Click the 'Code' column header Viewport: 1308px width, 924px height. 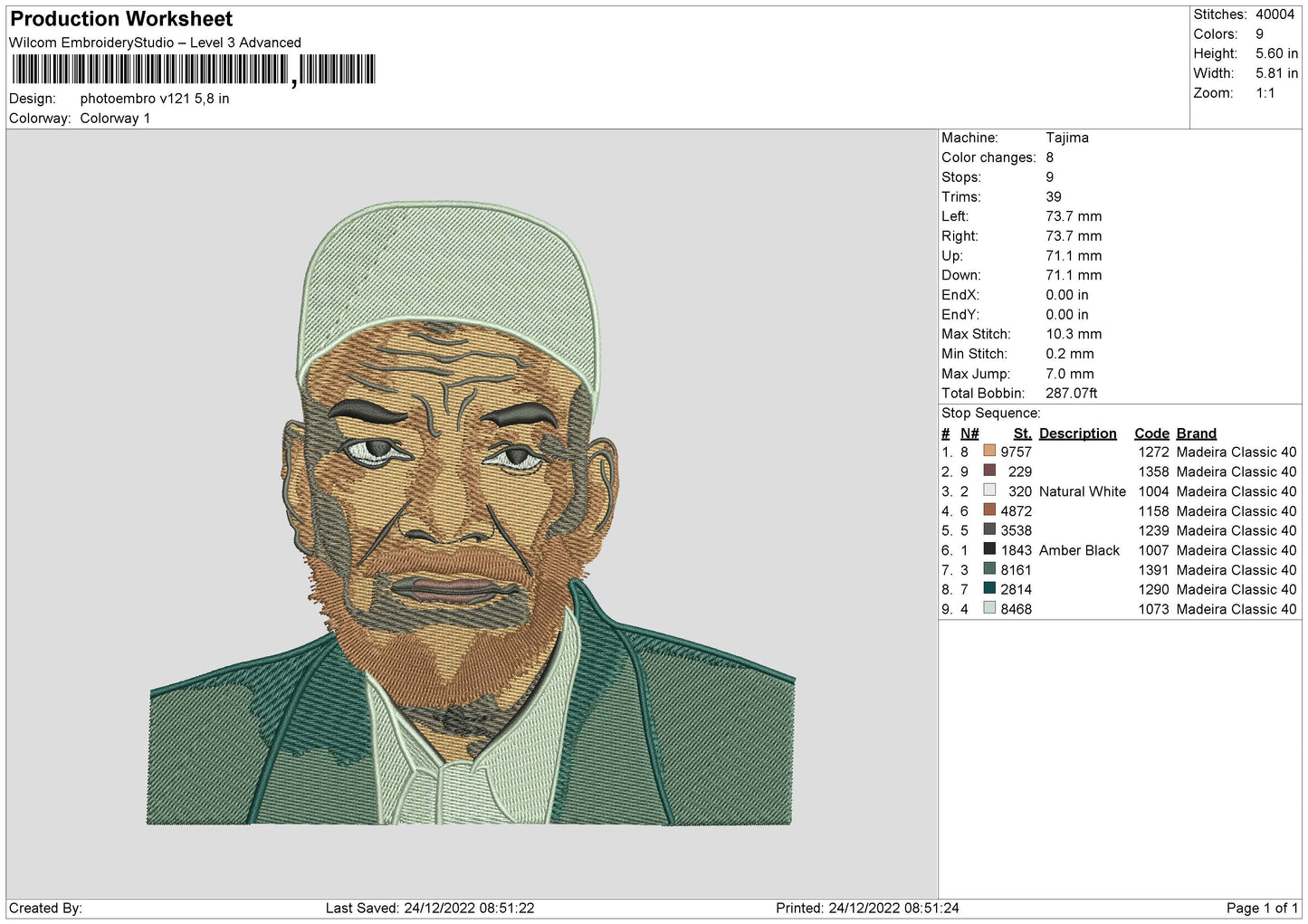(x=1152, y=433)
